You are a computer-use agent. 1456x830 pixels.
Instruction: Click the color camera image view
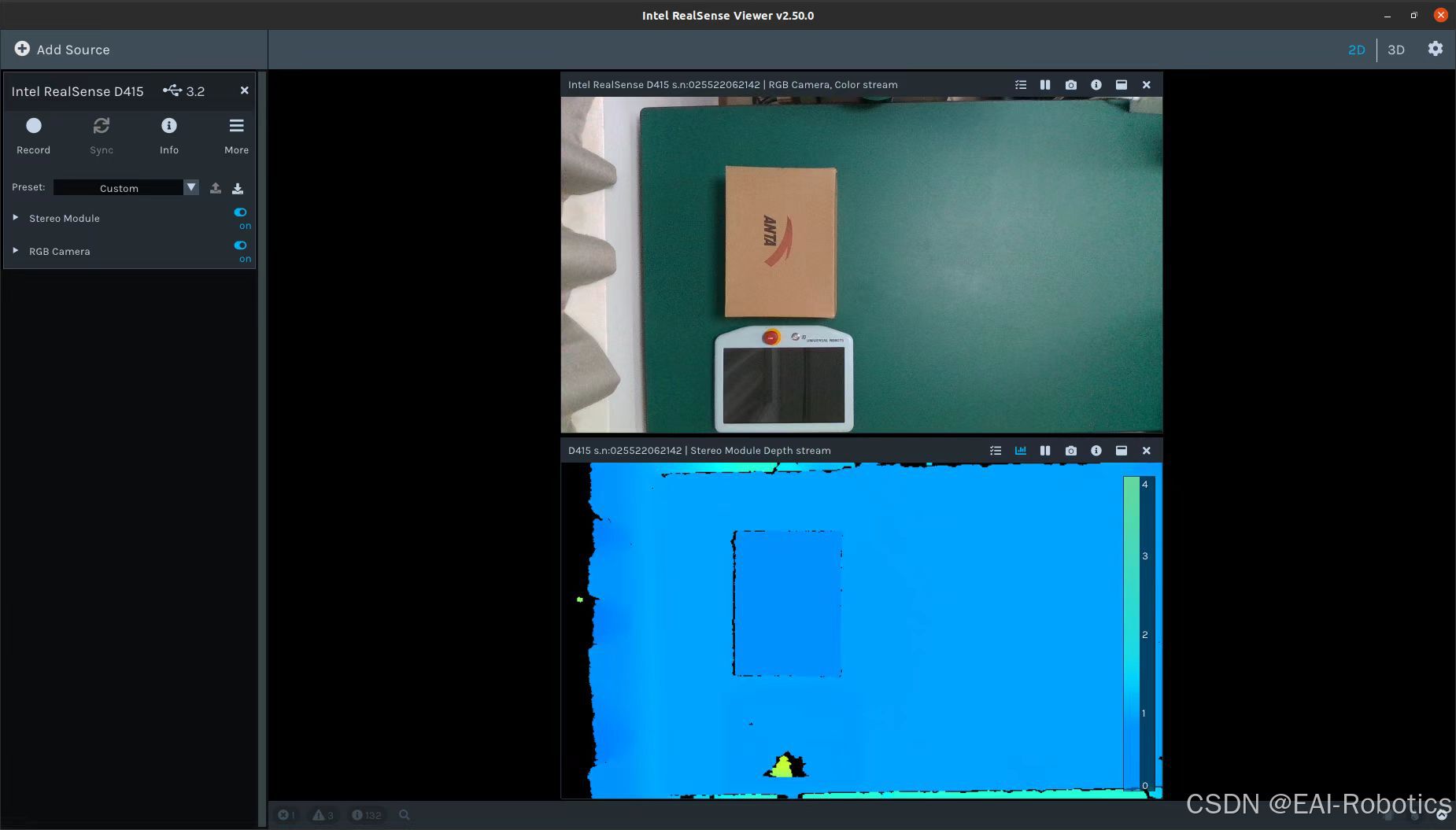pyautogui.click(x=862, y=264)
